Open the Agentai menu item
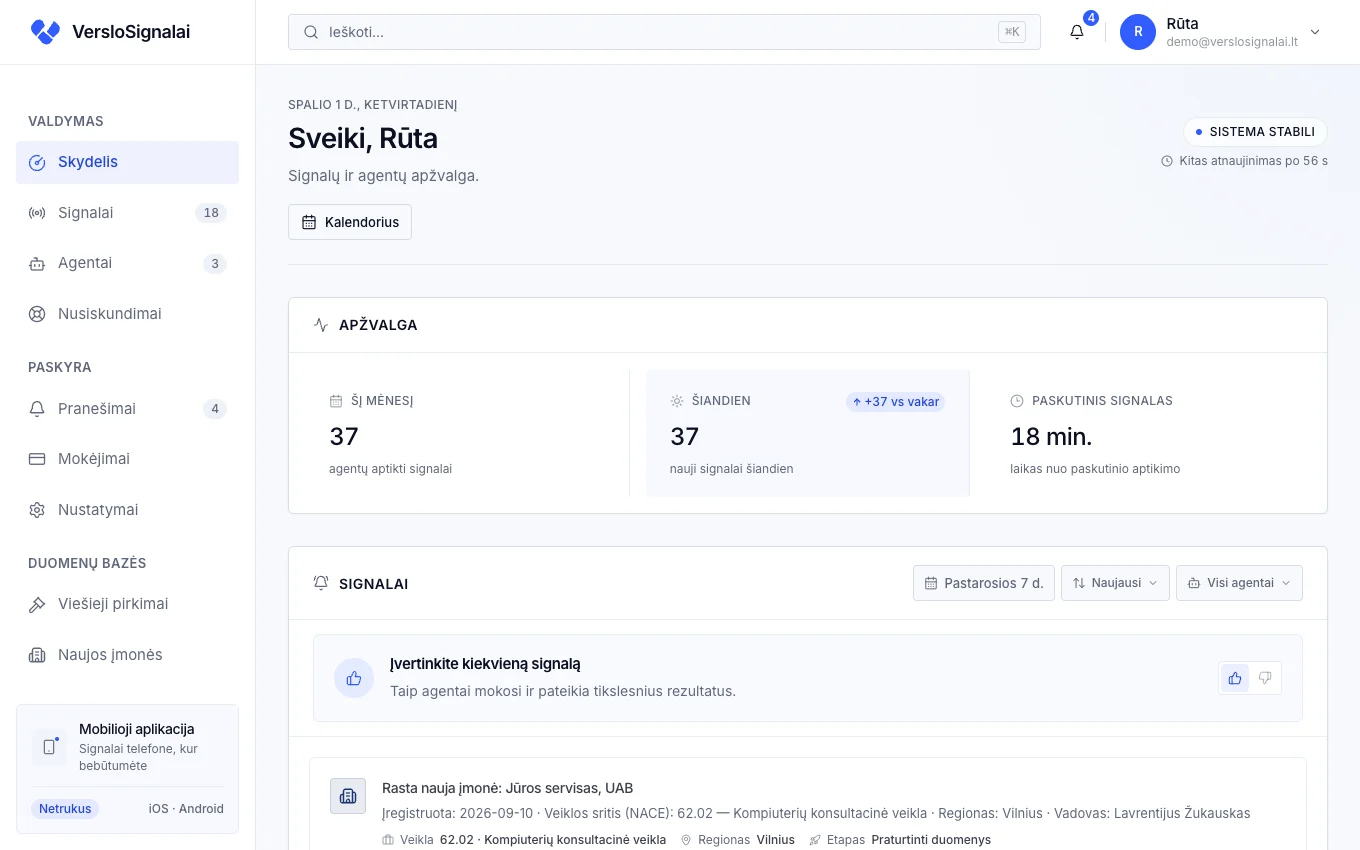 127,264
